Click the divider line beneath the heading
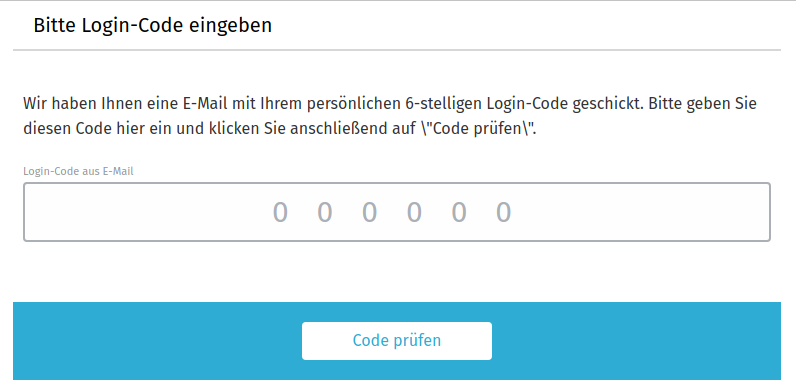The image size is (796, 391). pos(396,50)
